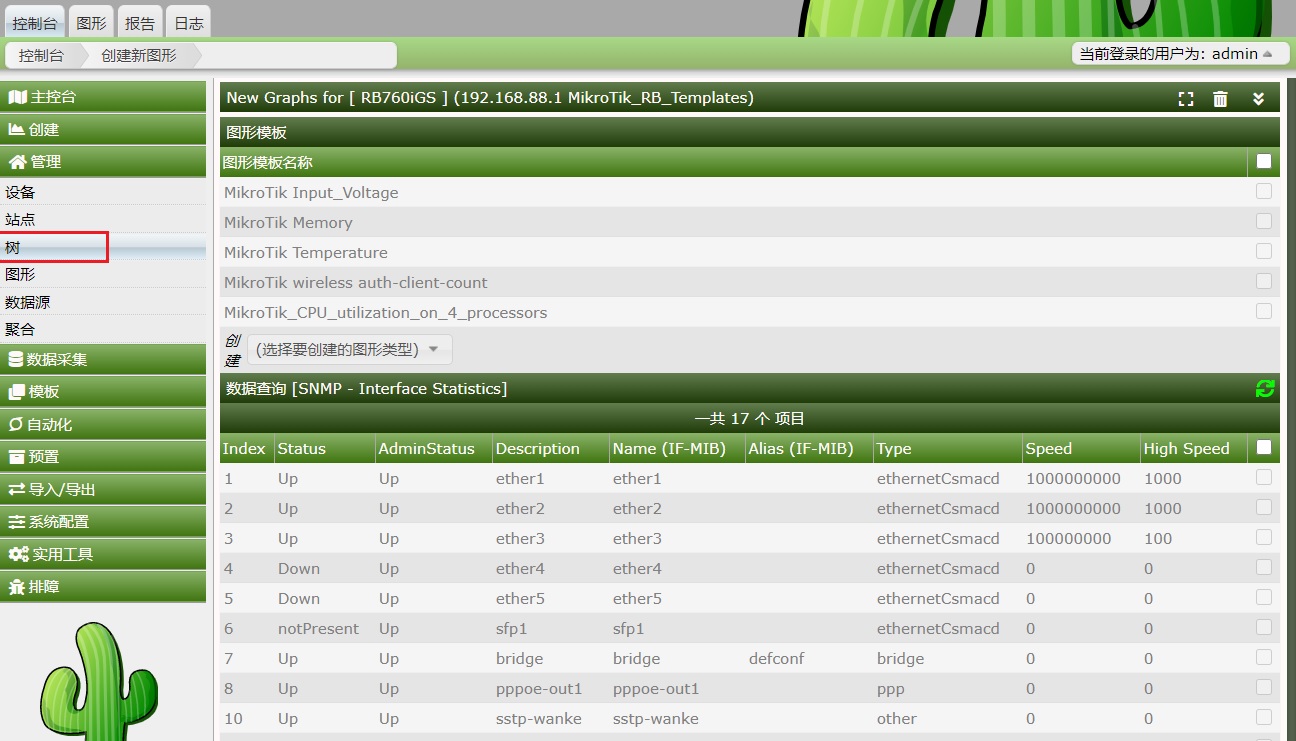Check the MikroTik Memory template checkbox
Viewport: 1296px width, 741px height.
[x=1264, y=221]
